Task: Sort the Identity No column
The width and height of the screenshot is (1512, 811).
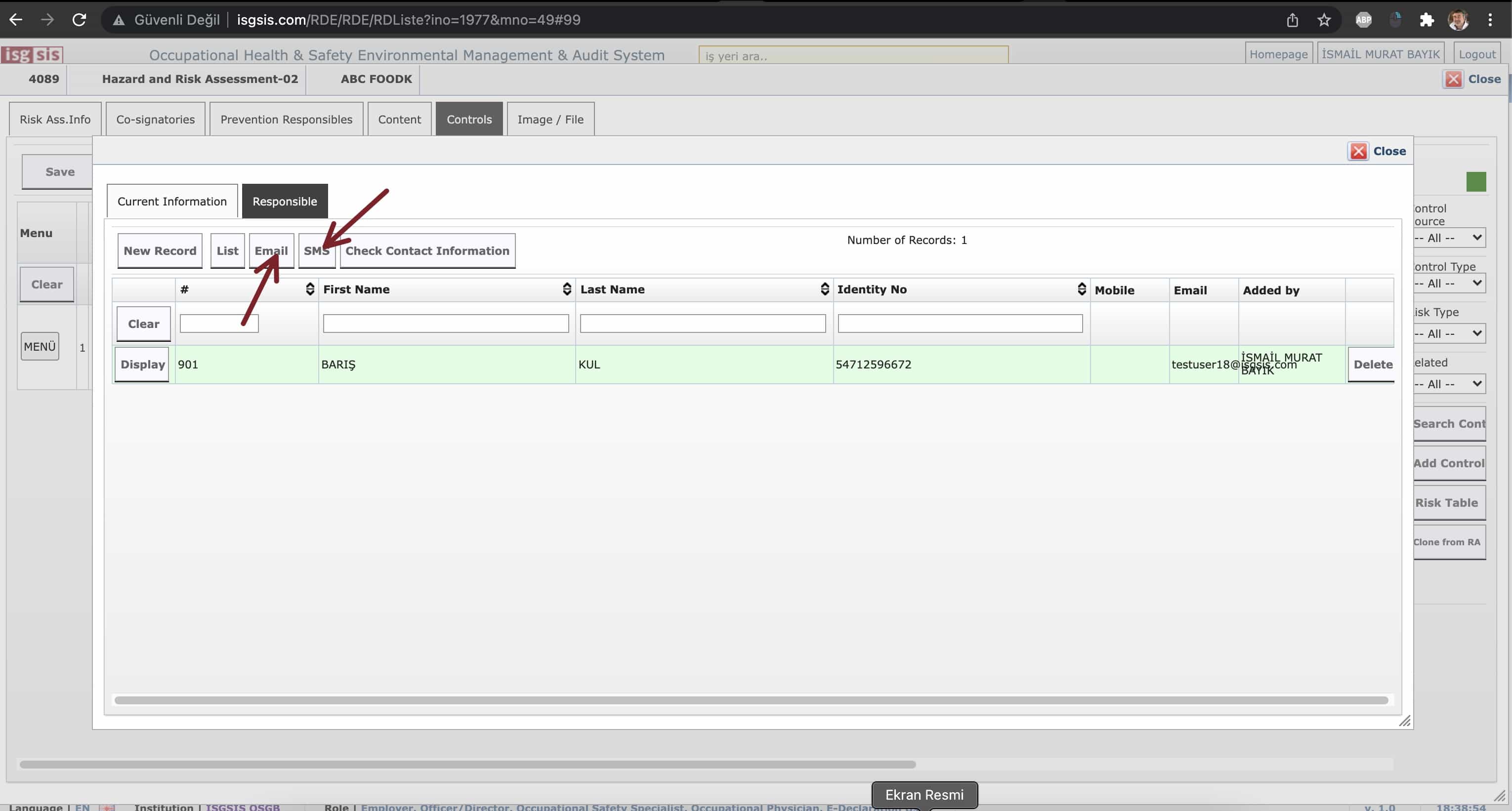Action: click(x=1081, y=289)
